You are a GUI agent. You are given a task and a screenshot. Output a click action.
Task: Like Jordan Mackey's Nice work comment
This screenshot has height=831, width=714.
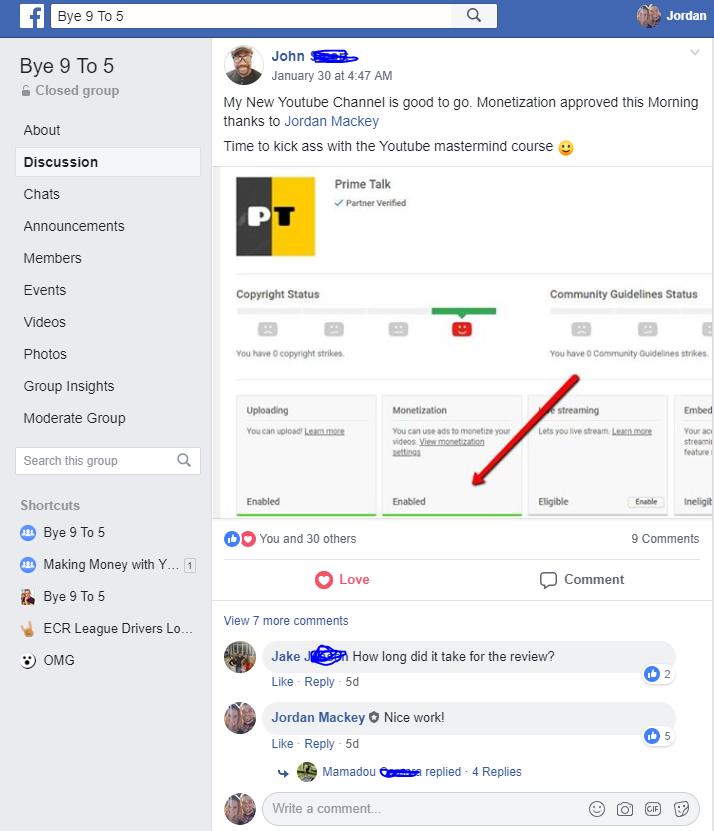click(x=282, y=744)
